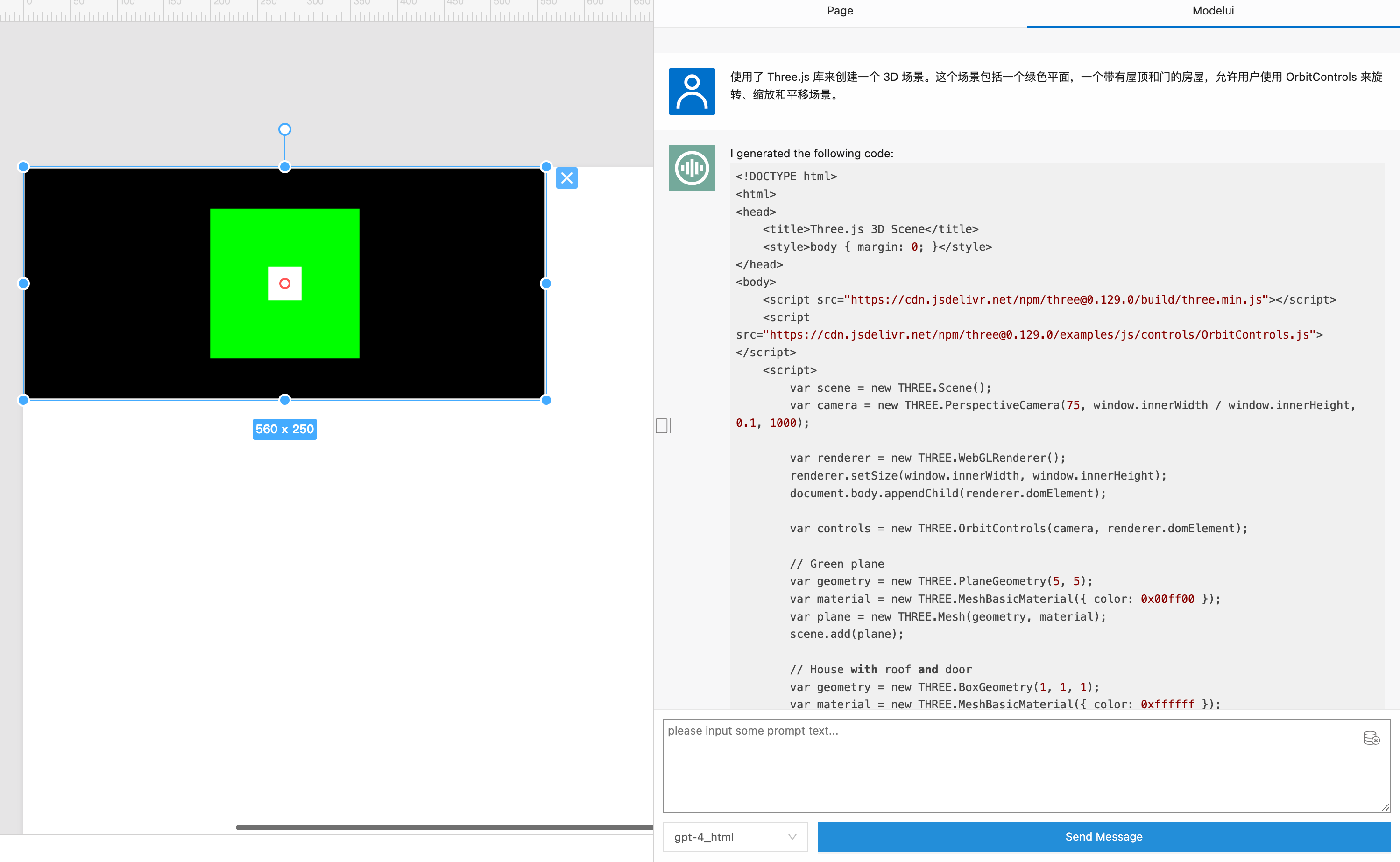Click the top-left resize handle
Viewport: 1400px width, 862px height.
23,167
